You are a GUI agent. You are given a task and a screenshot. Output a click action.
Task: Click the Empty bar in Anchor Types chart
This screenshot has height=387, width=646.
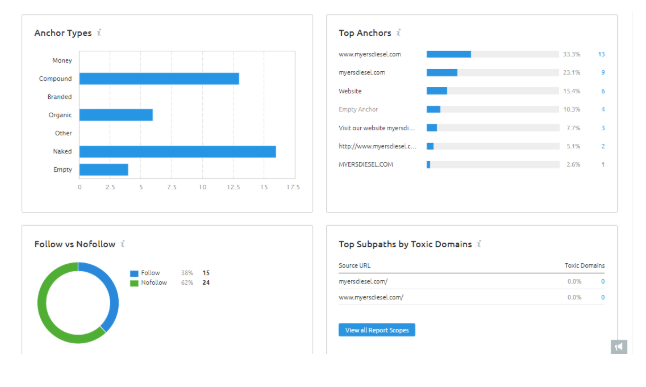coord(104,170)
